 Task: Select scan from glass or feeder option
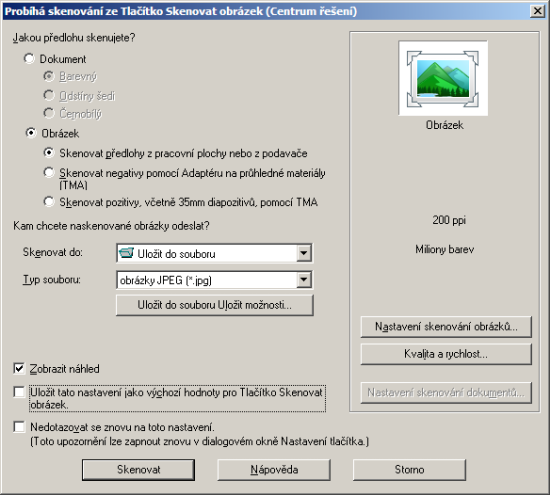point(49,153)
